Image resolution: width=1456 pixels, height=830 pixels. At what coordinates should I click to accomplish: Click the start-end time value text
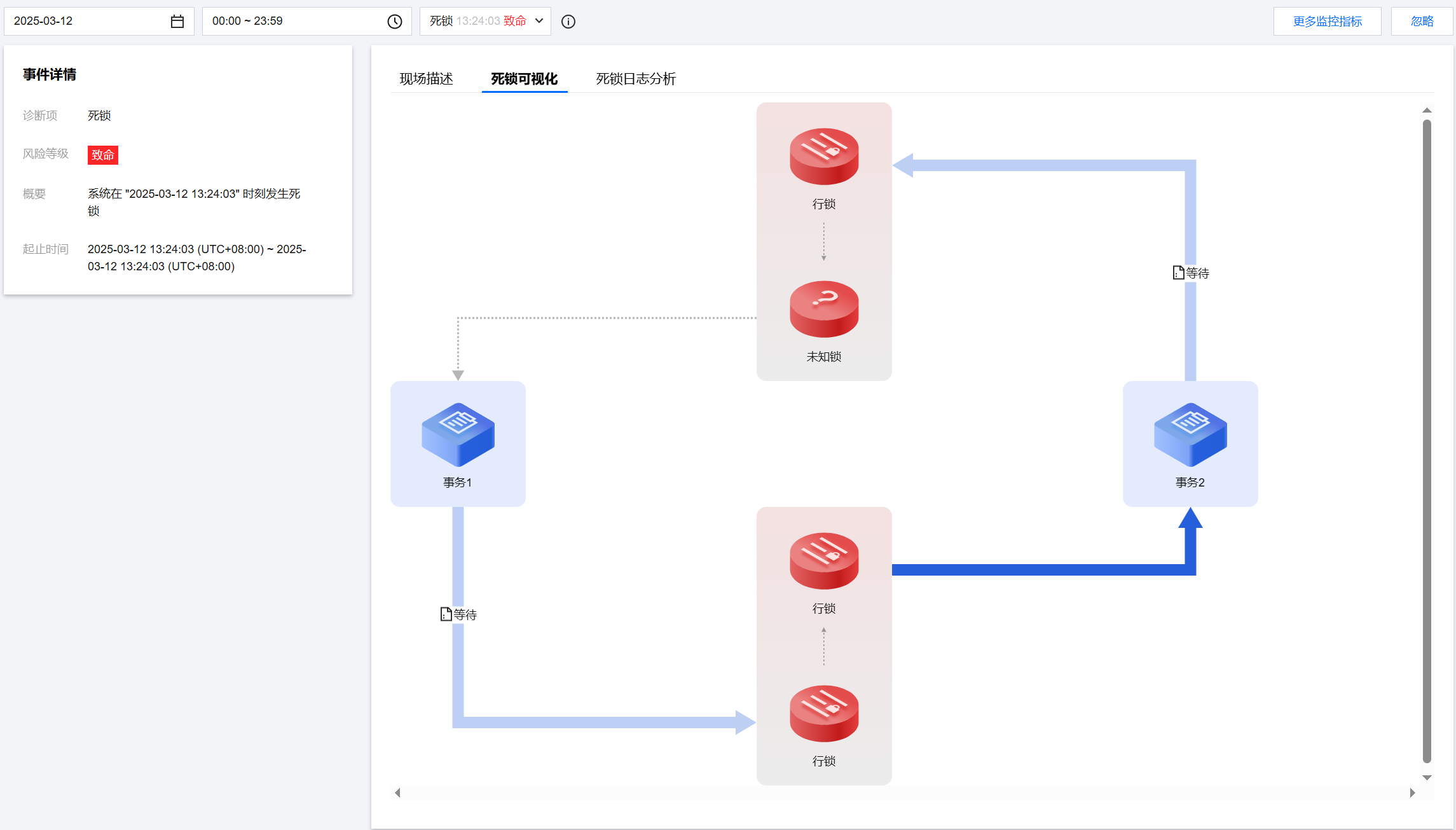coord(197,258)
